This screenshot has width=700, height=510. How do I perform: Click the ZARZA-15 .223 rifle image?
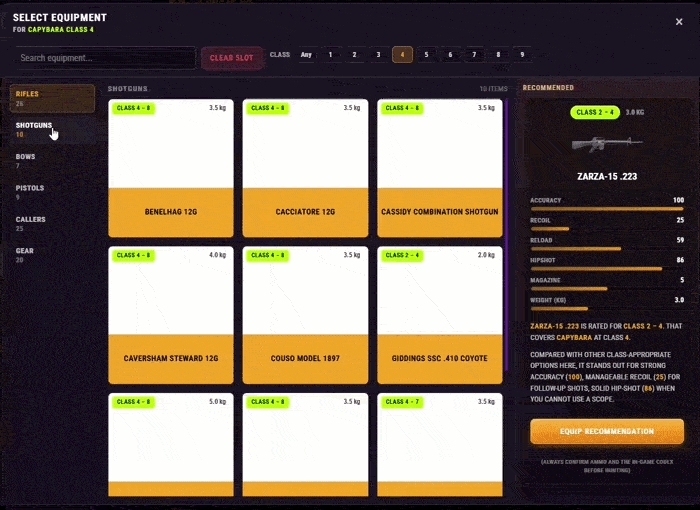pos(607,144)
